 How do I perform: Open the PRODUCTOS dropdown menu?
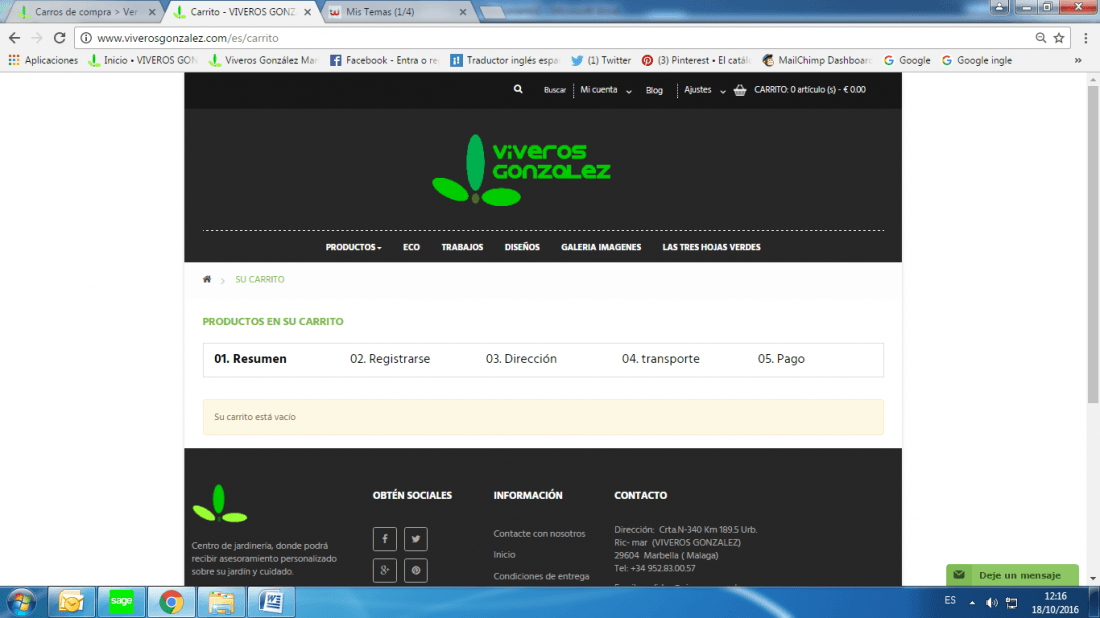(x=354, y=247)
